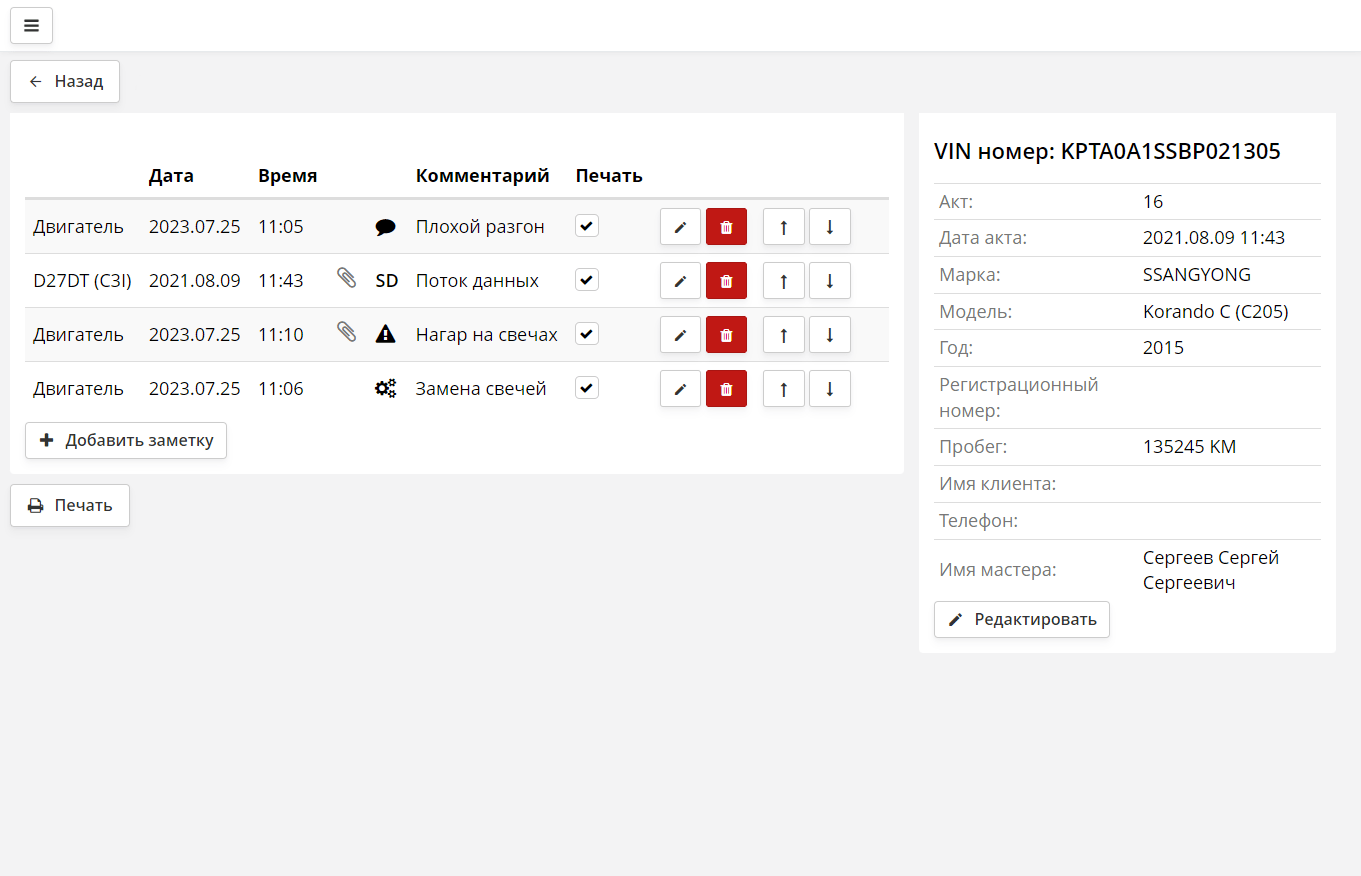Screen dimensions: 1361x876
Task: Move 'Нагар на свечах' note up
Action: [x=783, y=335]
